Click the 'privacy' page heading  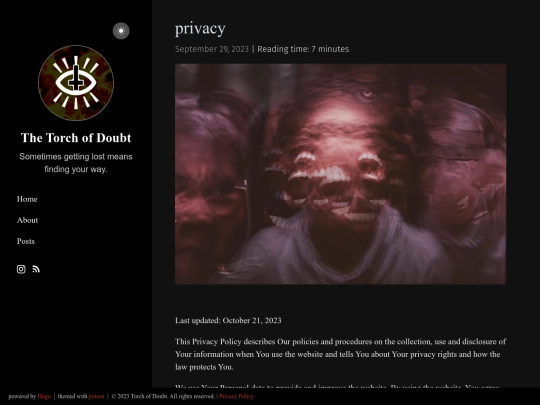(200, 29)
